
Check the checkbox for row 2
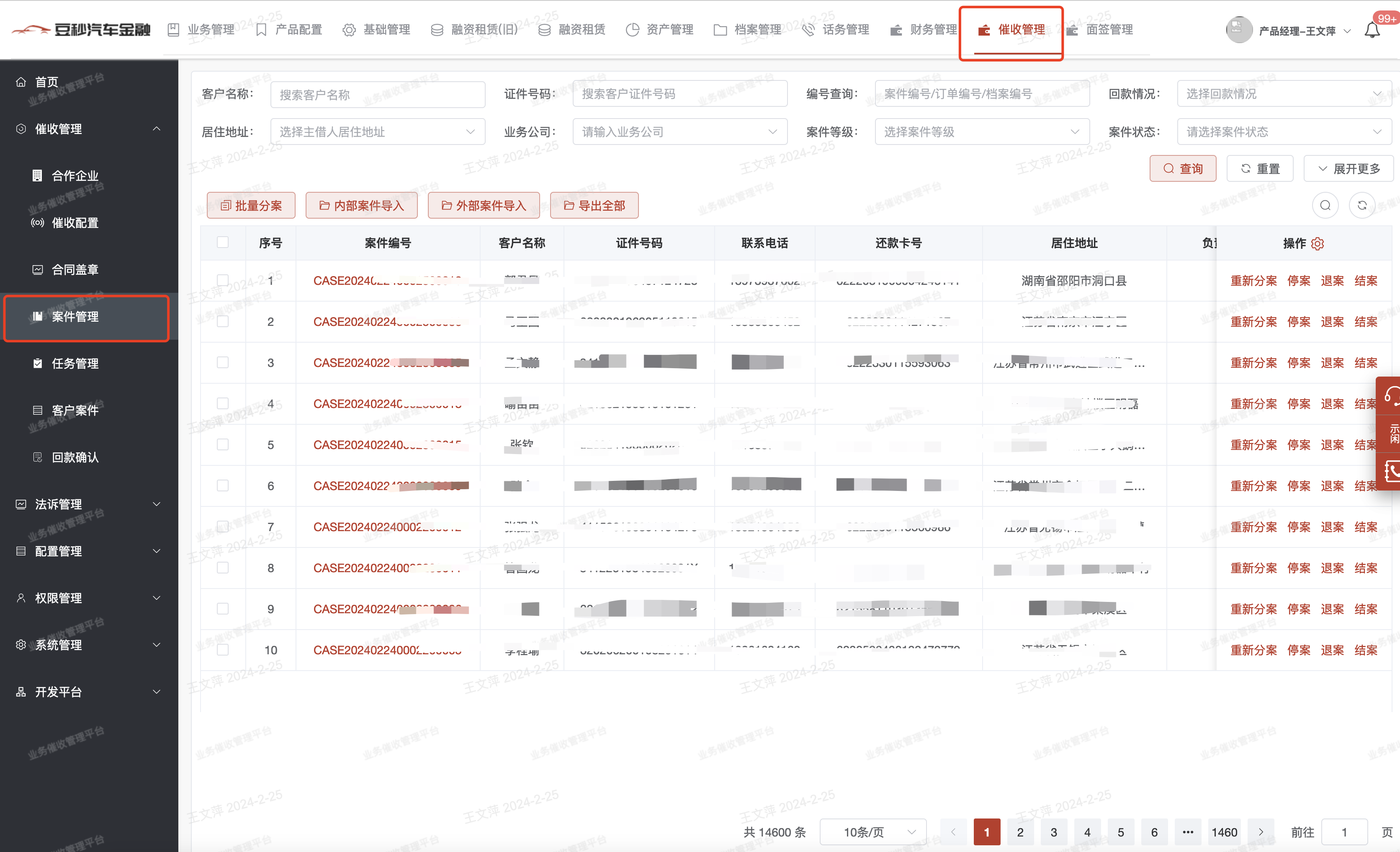pos(223,322)
